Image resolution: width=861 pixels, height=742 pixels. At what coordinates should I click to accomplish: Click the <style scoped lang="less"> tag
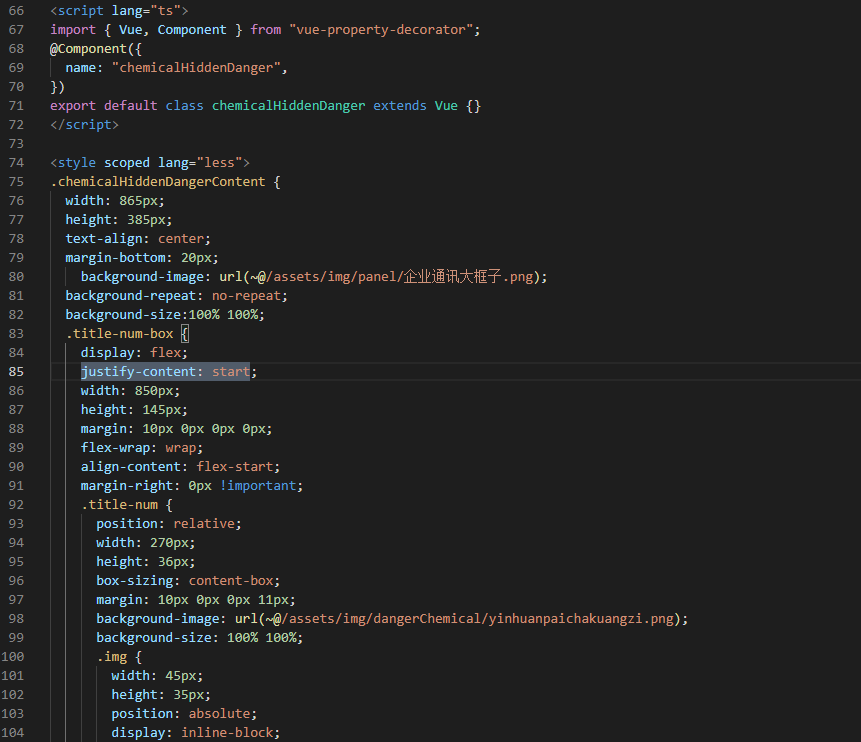[x=149, y=163]
